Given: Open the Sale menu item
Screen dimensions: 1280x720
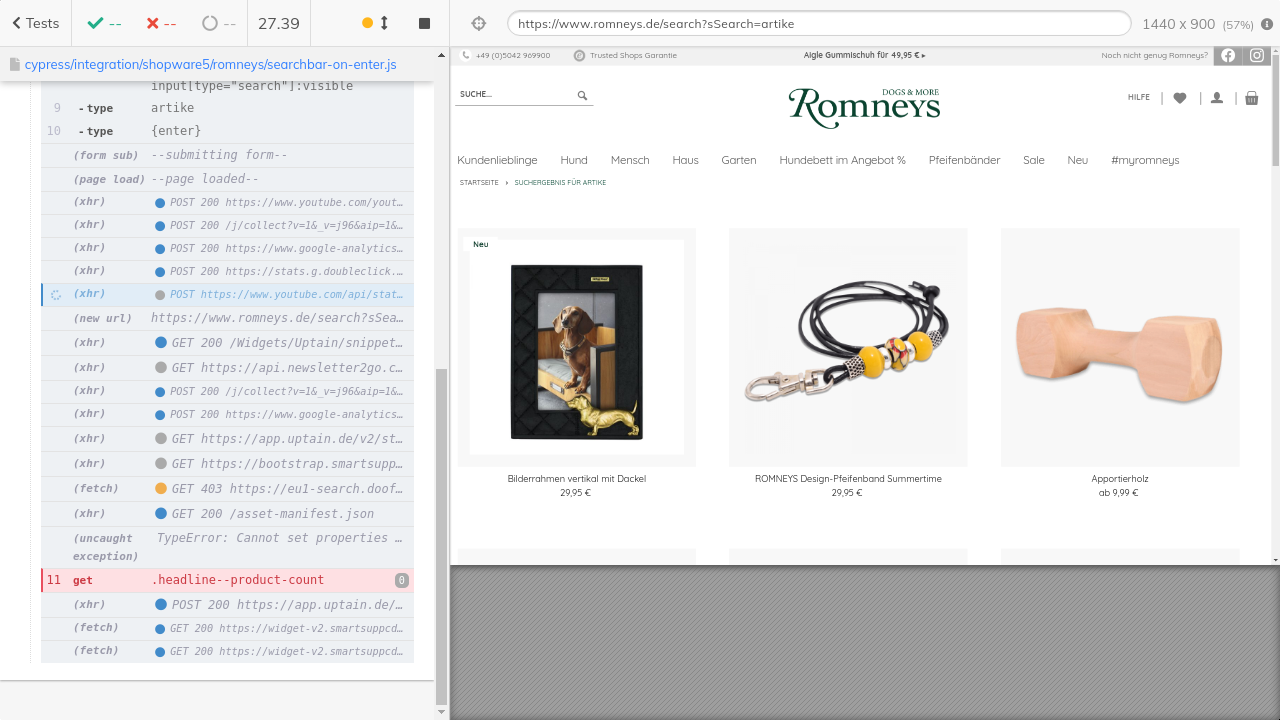Looking at the screenshot, I should 1033,160.
